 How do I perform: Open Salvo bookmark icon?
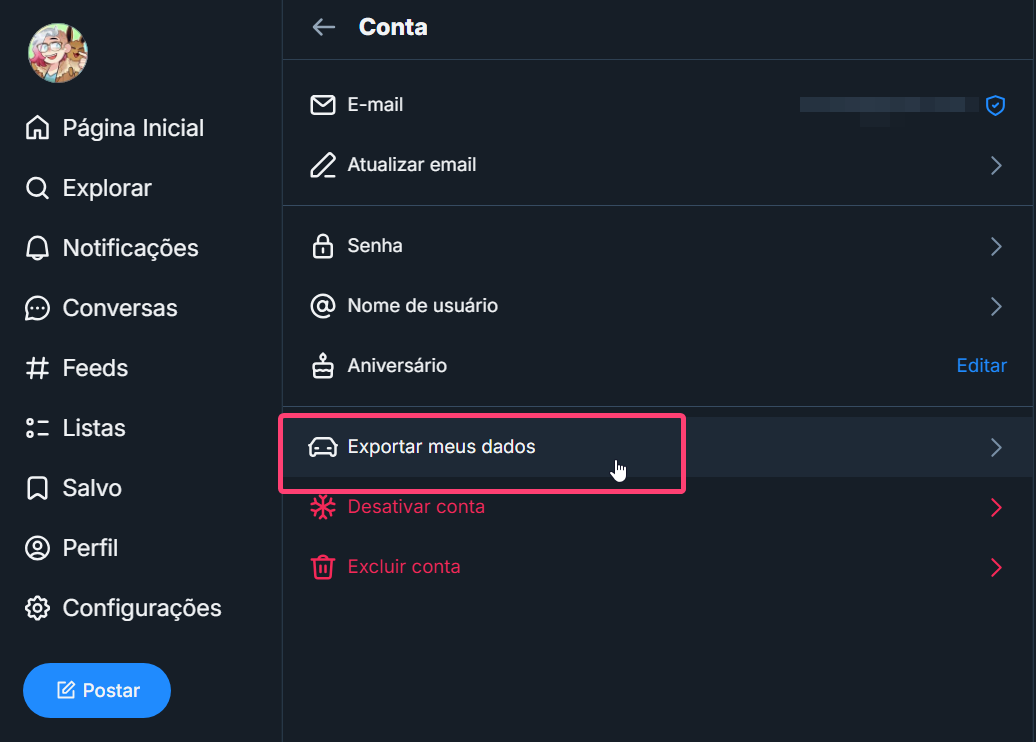[x=37, y=488]
